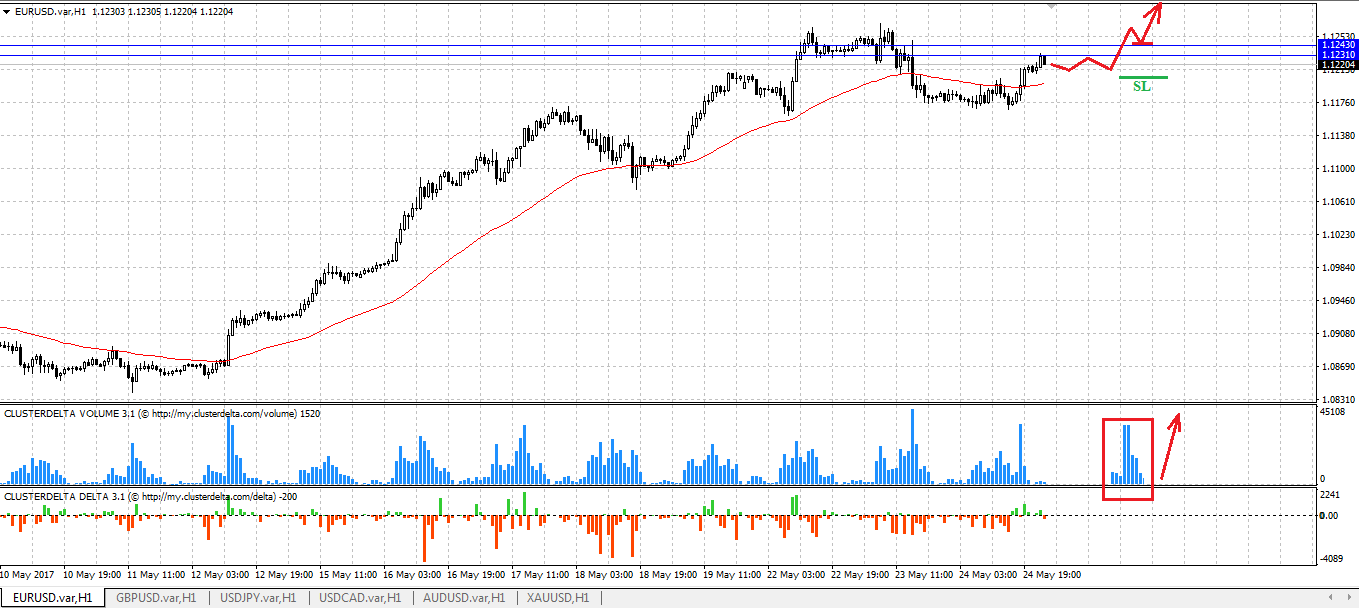Select the XAUUSD,H1 chart tab
This screenshot has height=609, width=1359.
tap(558, 598)
